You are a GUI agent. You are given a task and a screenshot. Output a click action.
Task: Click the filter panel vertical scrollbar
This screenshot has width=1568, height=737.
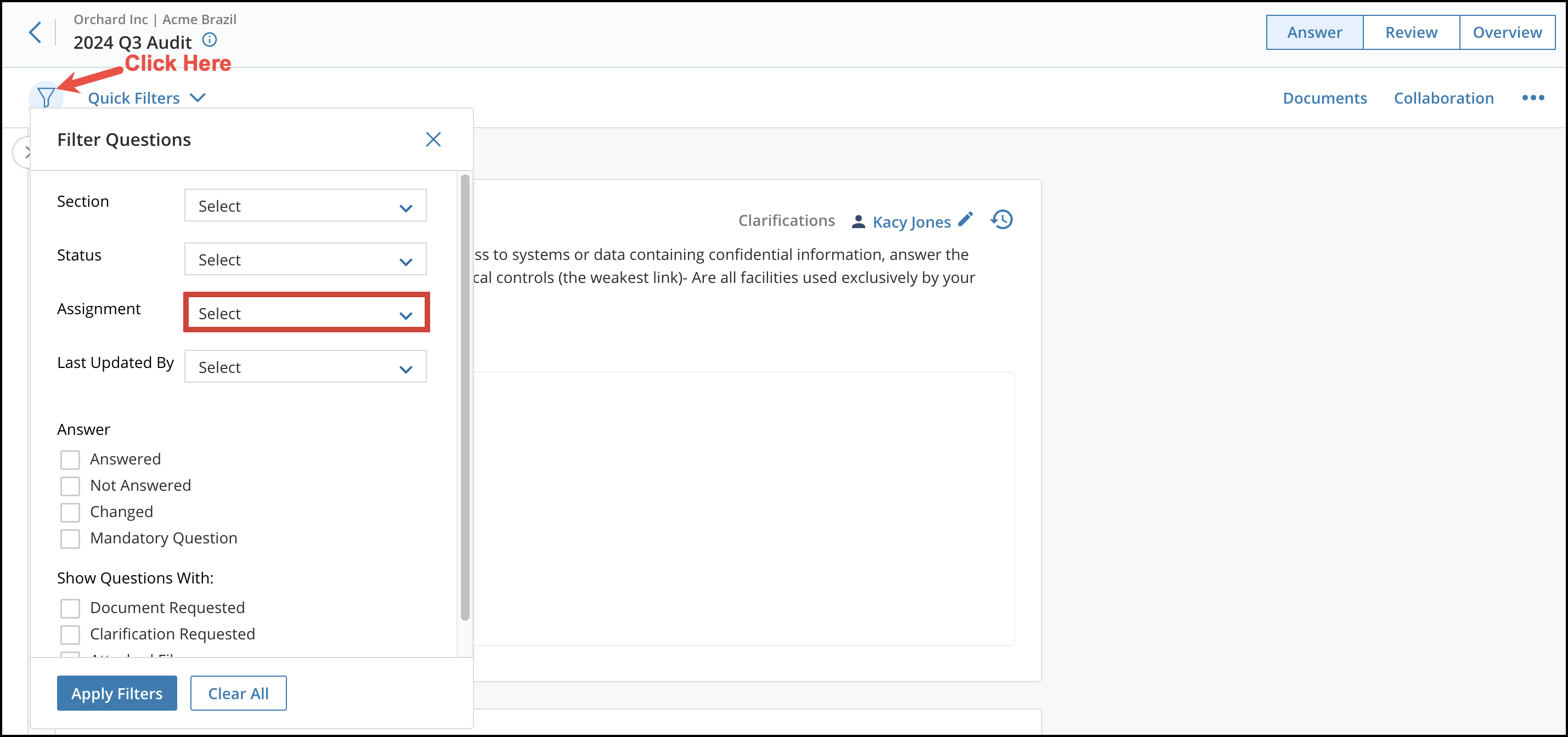click(x=465, y=398)
